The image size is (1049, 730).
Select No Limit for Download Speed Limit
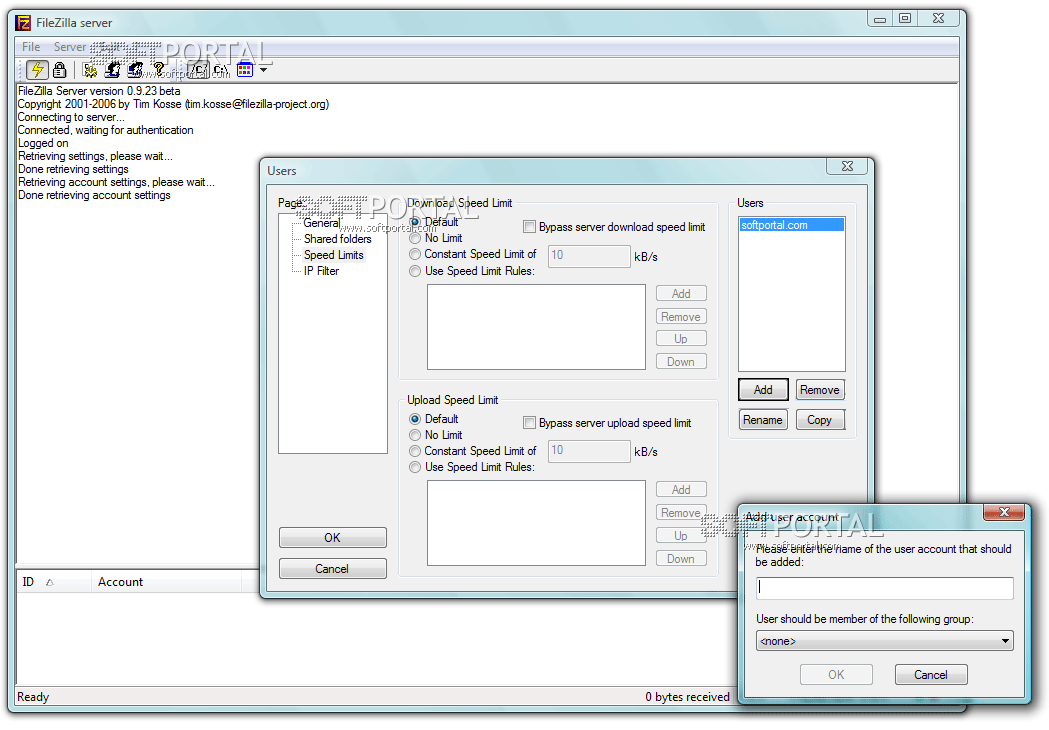tap(415, 238)
